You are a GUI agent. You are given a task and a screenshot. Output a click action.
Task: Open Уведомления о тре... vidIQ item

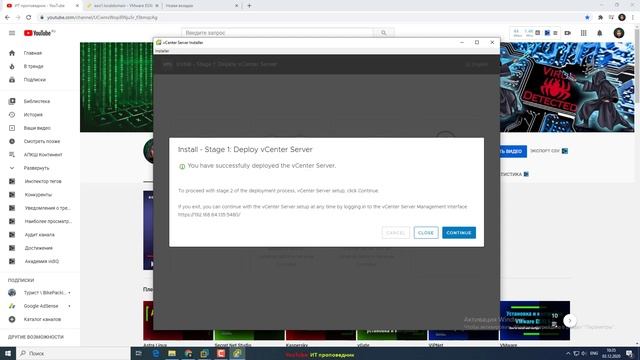point(47,208)
